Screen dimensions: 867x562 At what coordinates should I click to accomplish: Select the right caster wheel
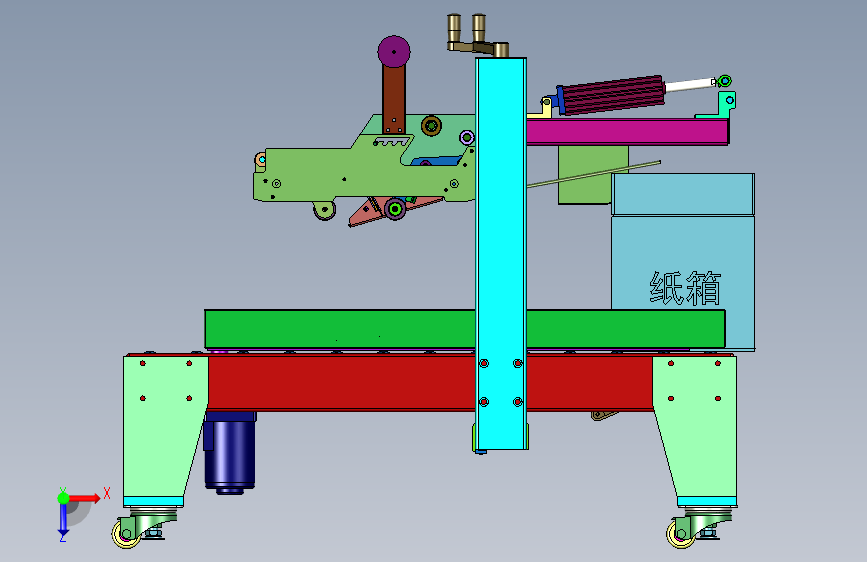(681, 534)
